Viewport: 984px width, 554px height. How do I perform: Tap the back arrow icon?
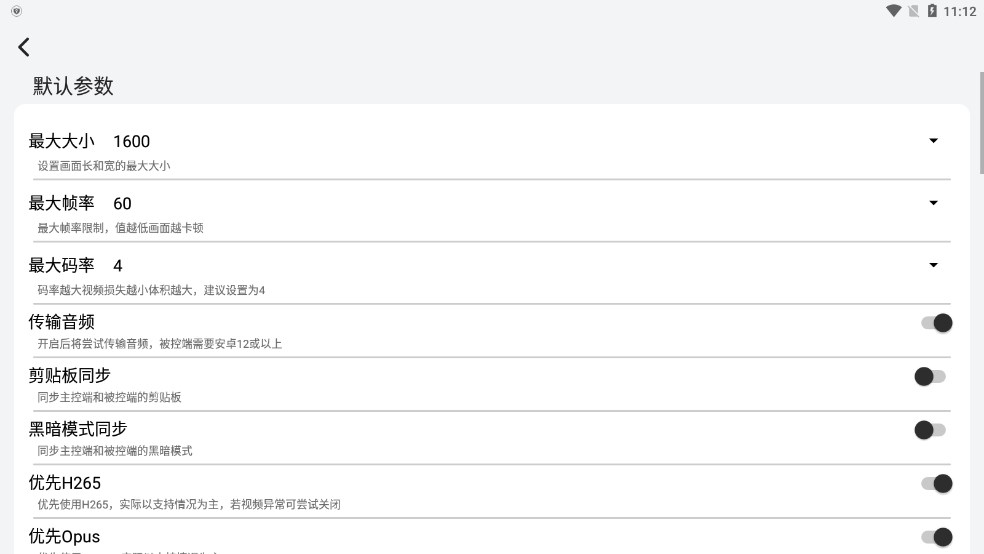[24, 47]
